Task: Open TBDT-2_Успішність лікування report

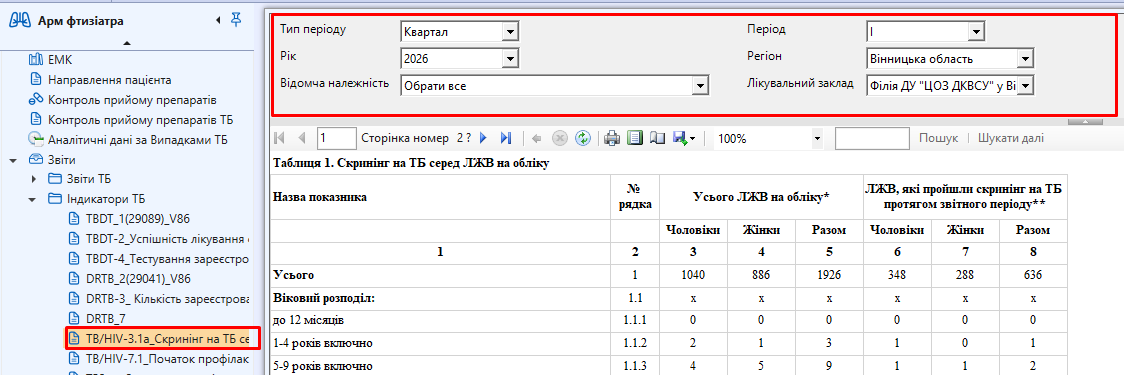Action: click(x=167, y=238)
